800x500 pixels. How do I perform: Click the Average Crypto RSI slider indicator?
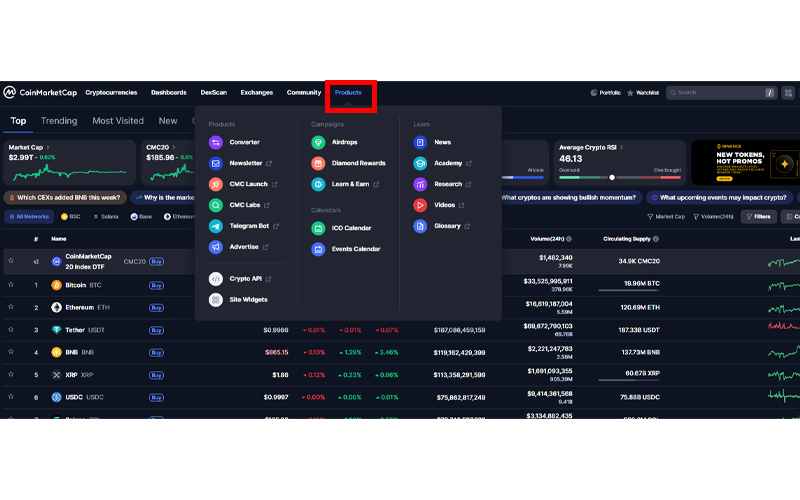[612, 178]
